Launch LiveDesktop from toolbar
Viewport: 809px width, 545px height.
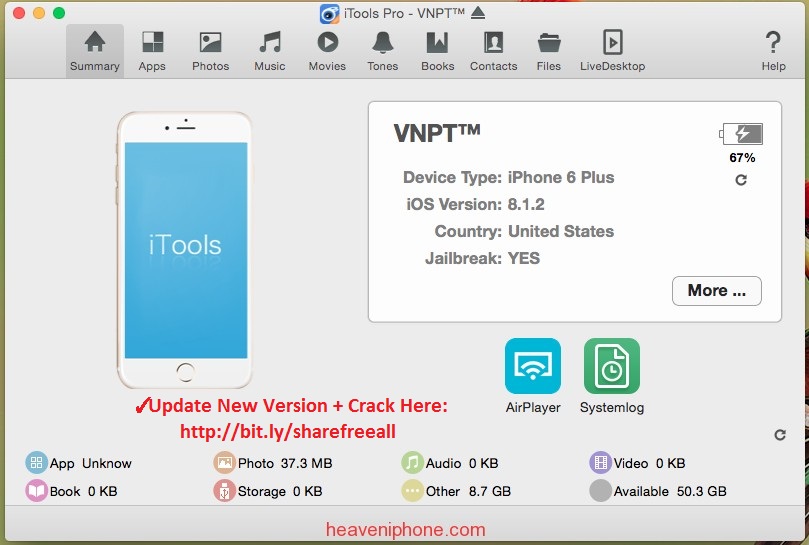(612, 51)
